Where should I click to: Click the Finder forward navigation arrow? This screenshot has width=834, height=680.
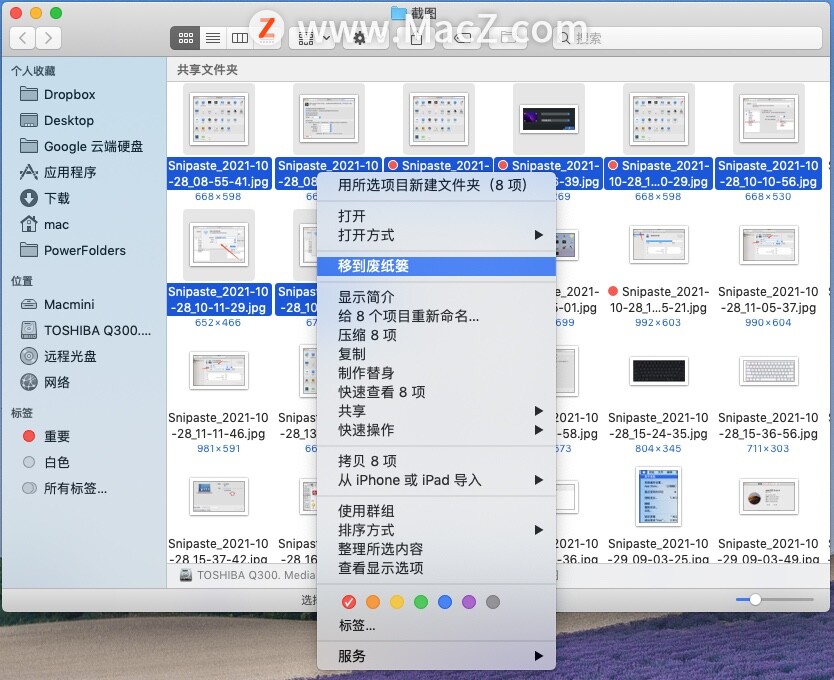tap(48, 38)
